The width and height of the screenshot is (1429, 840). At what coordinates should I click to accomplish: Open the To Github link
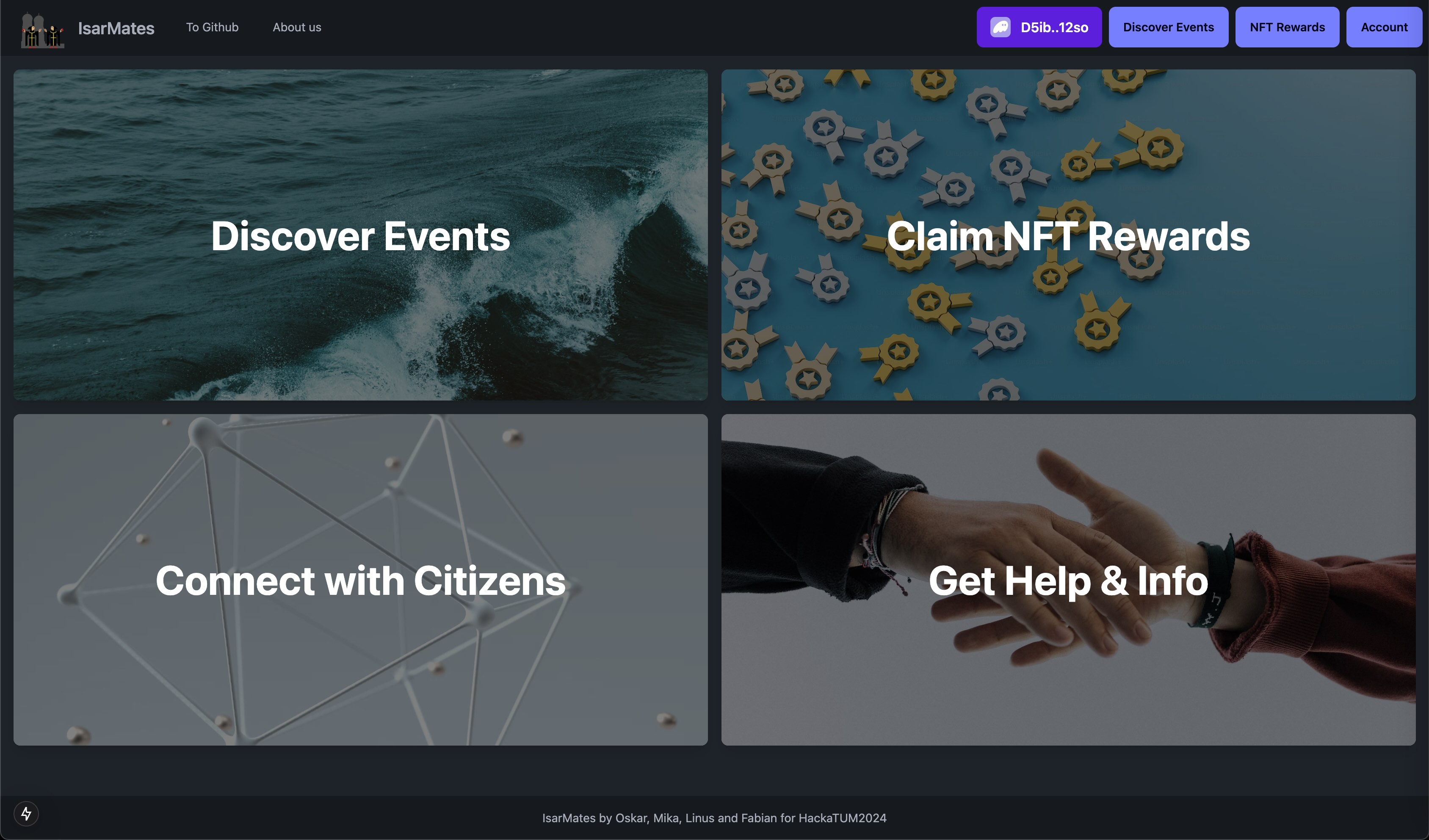[212, 27]
